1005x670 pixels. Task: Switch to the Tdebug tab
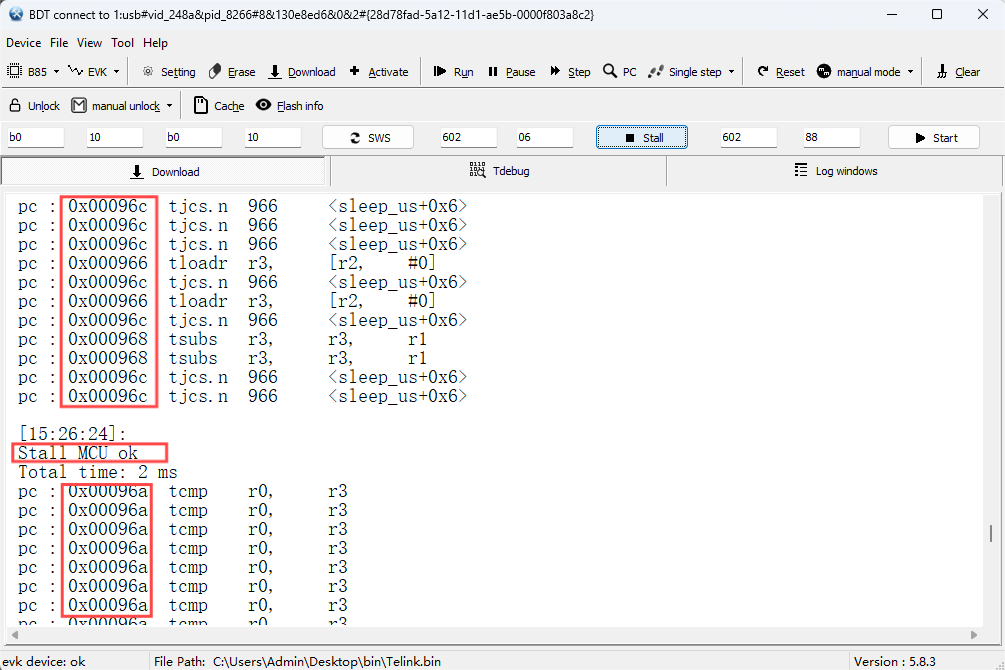click(x=498, y=171)
